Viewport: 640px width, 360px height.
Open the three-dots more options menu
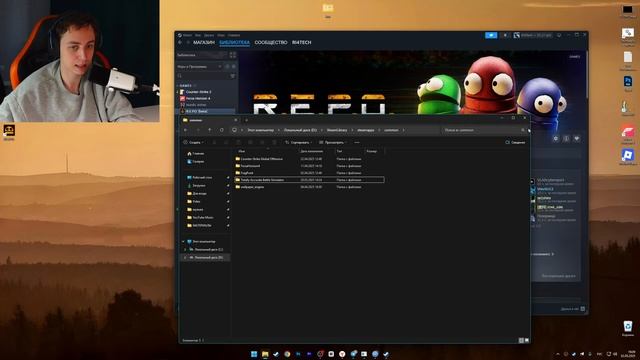357,142
